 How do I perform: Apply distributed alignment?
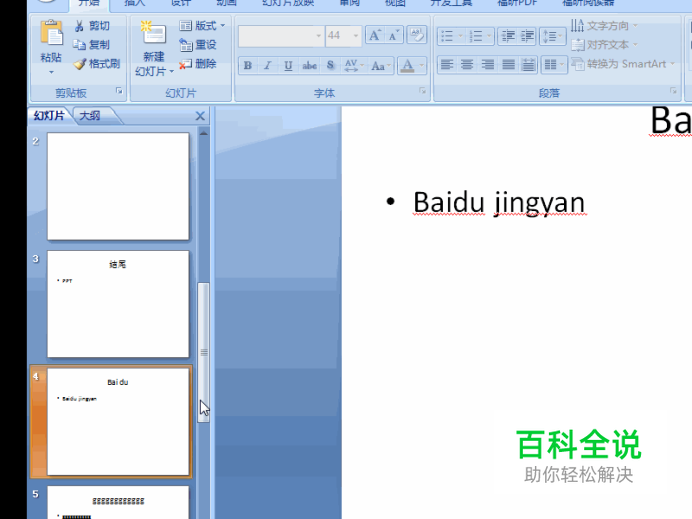[x=528, y=65]
